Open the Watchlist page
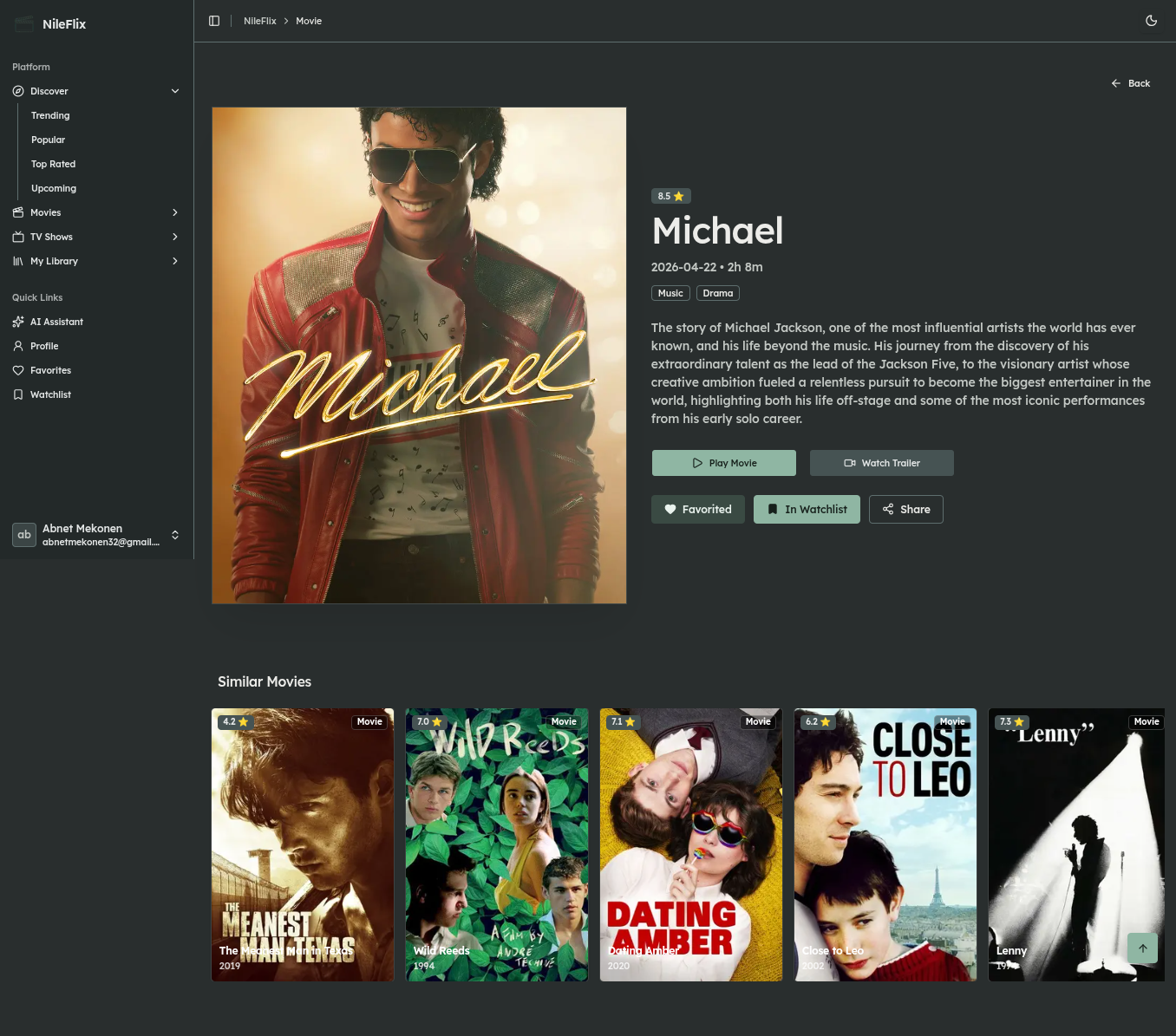The image size is (1176, 1036). click(x=96, y=394)
